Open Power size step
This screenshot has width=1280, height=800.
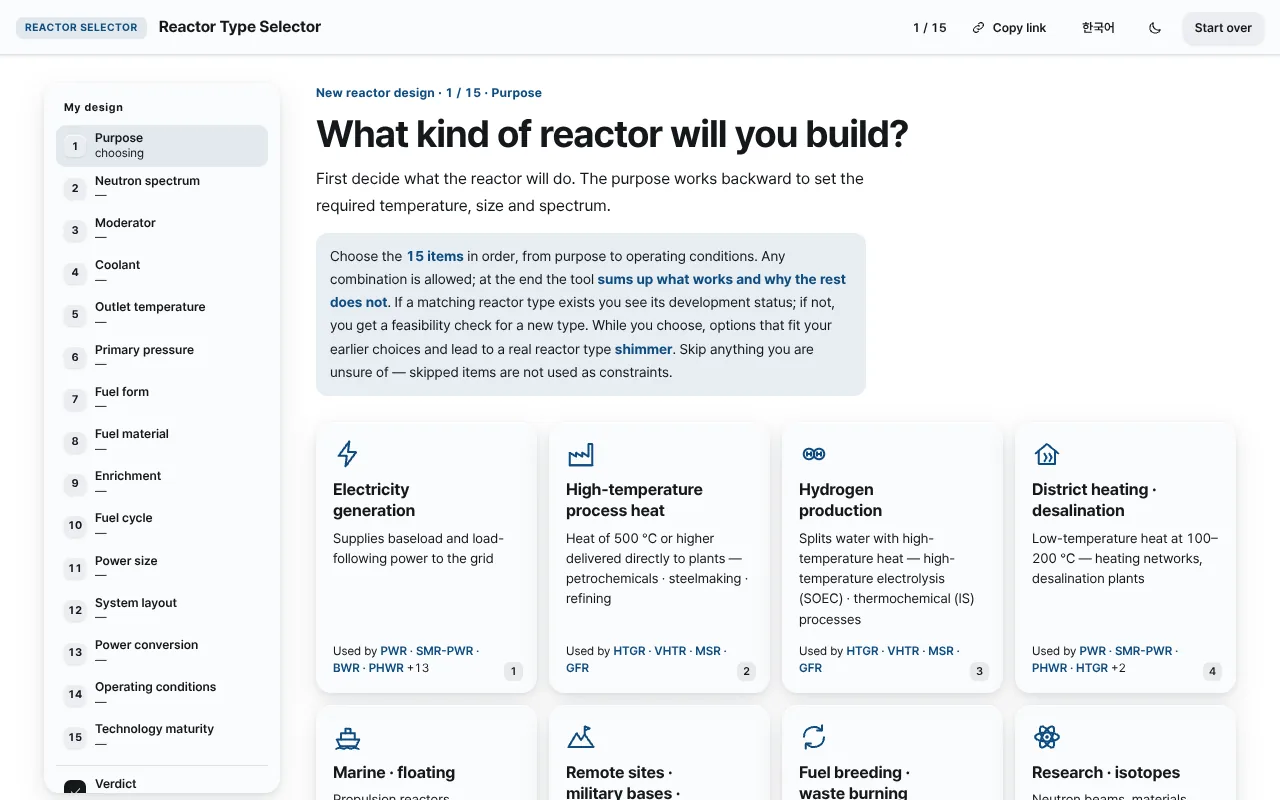(162, 568)
